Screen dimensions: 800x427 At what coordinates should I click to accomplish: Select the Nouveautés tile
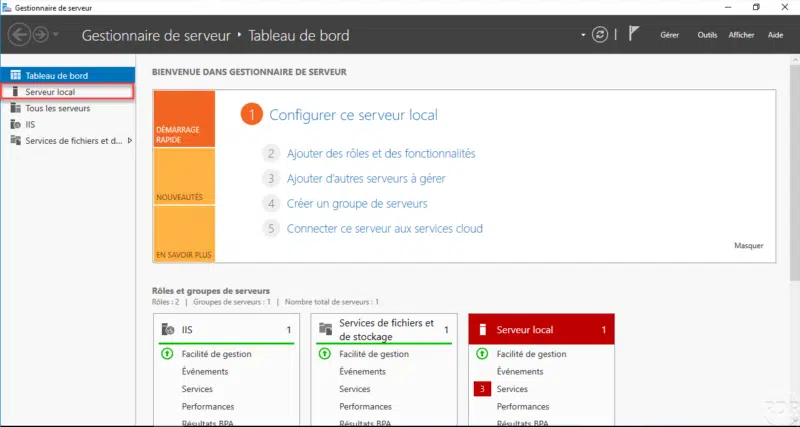[x=184, y=177]
